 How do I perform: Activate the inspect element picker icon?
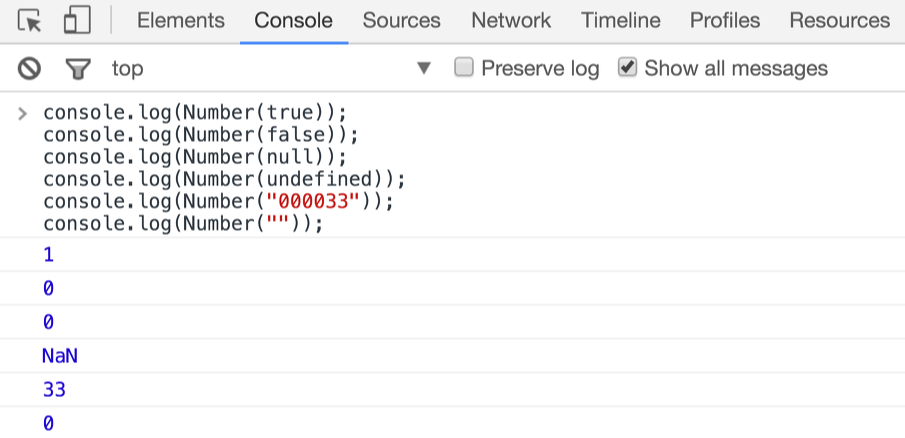29,21
